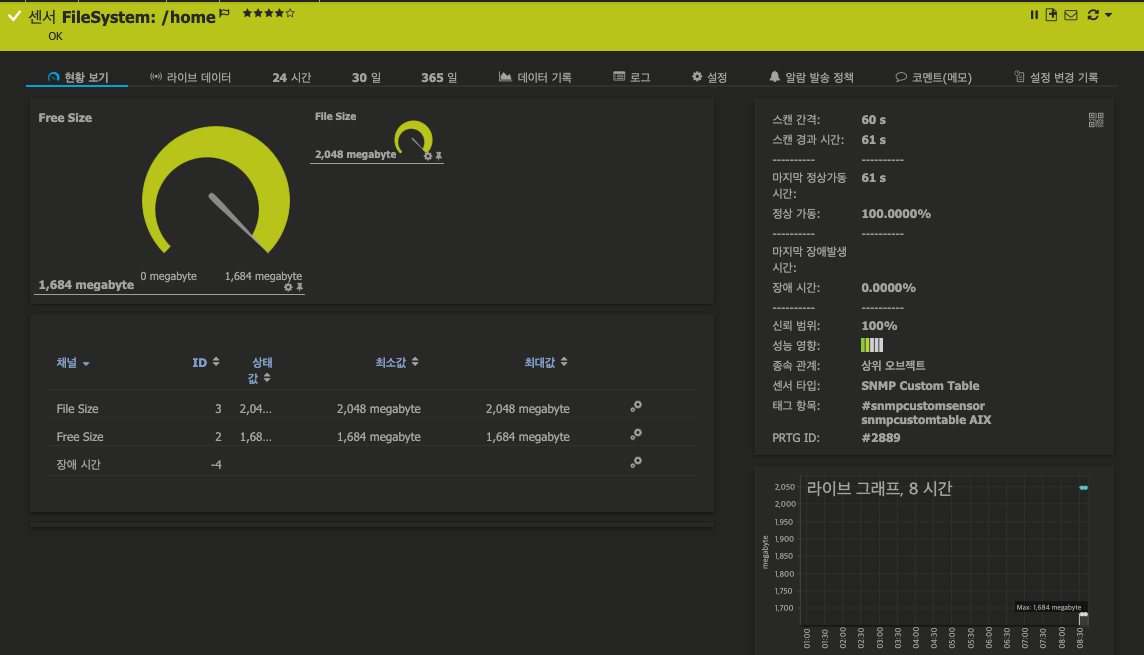This screenshot has width=1144, height=655.
Task: Click the 성능 영향 green bar indicator
Action: tap(871, 344)
